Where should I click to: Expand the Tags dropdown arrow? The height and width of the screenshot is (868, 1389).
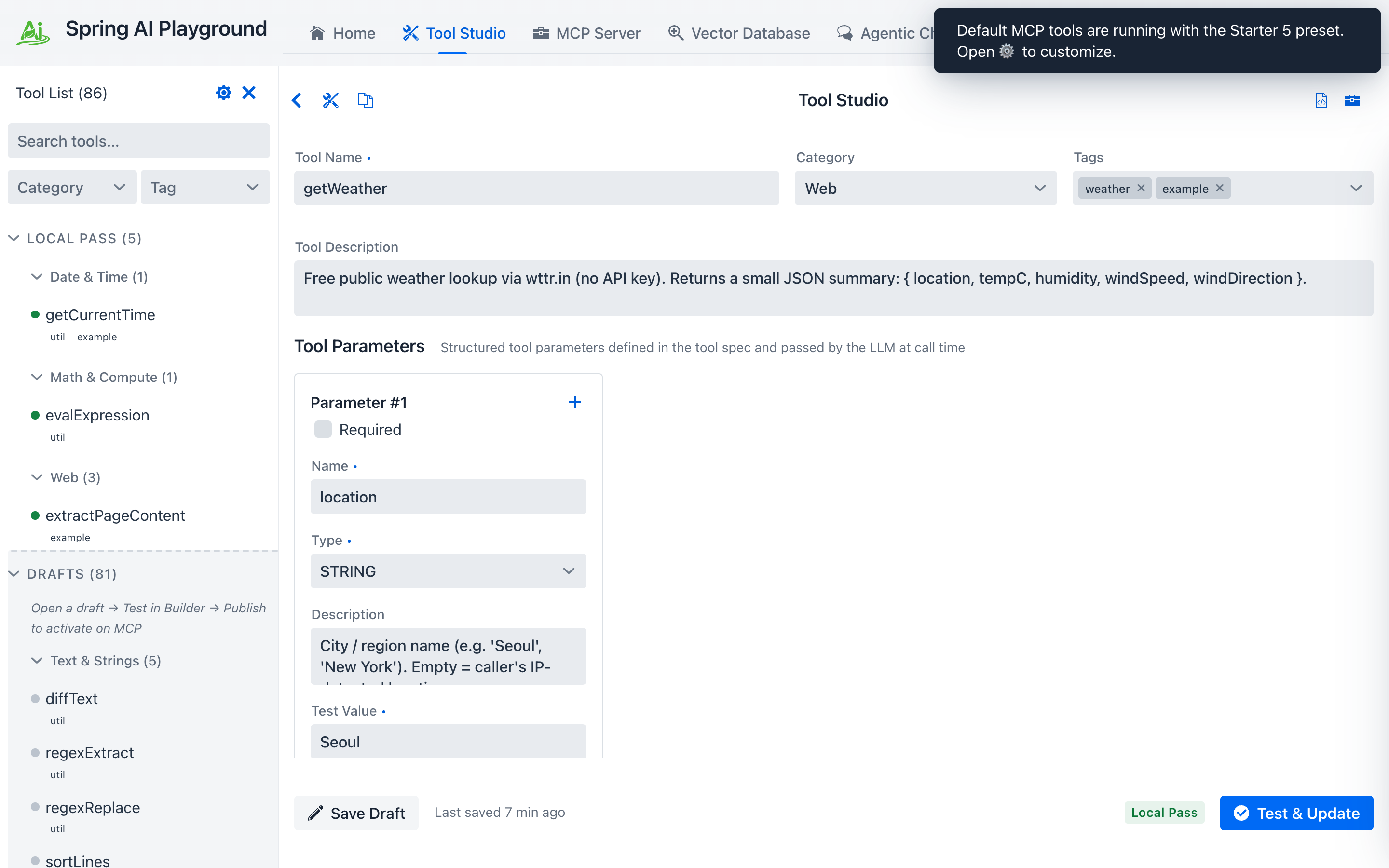pyautogui.click(x=1356, y=188)
